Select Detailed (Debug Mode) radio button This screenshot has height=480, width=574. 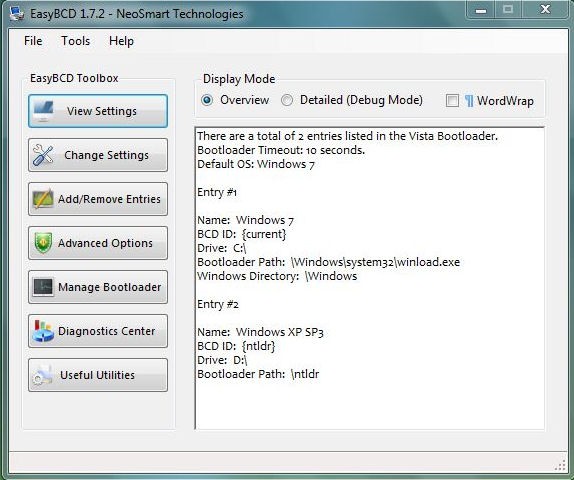point(287,100)
